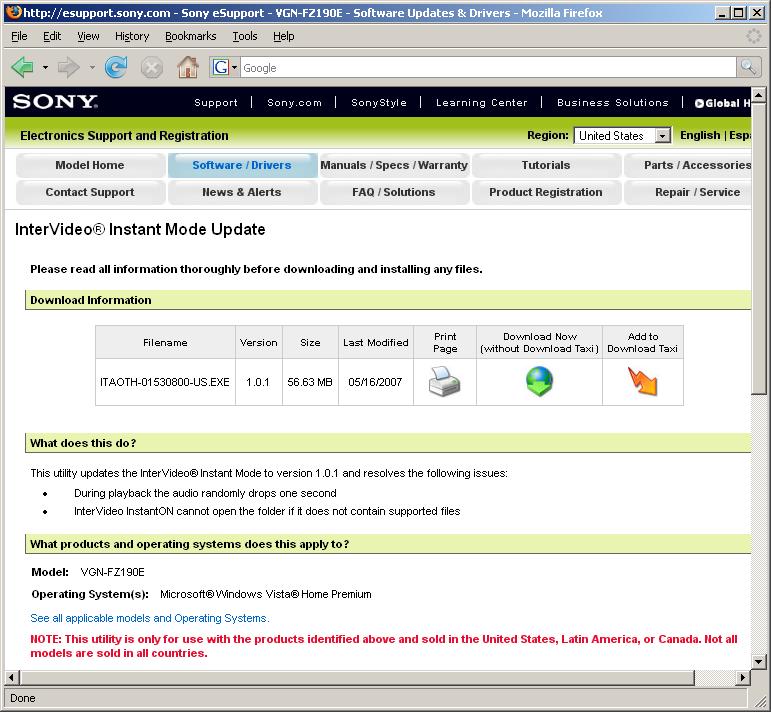The image size is (771, 712).
Task: Click the grey Forward arrow button
Action: pyautogui.click(x=68, y=67)
